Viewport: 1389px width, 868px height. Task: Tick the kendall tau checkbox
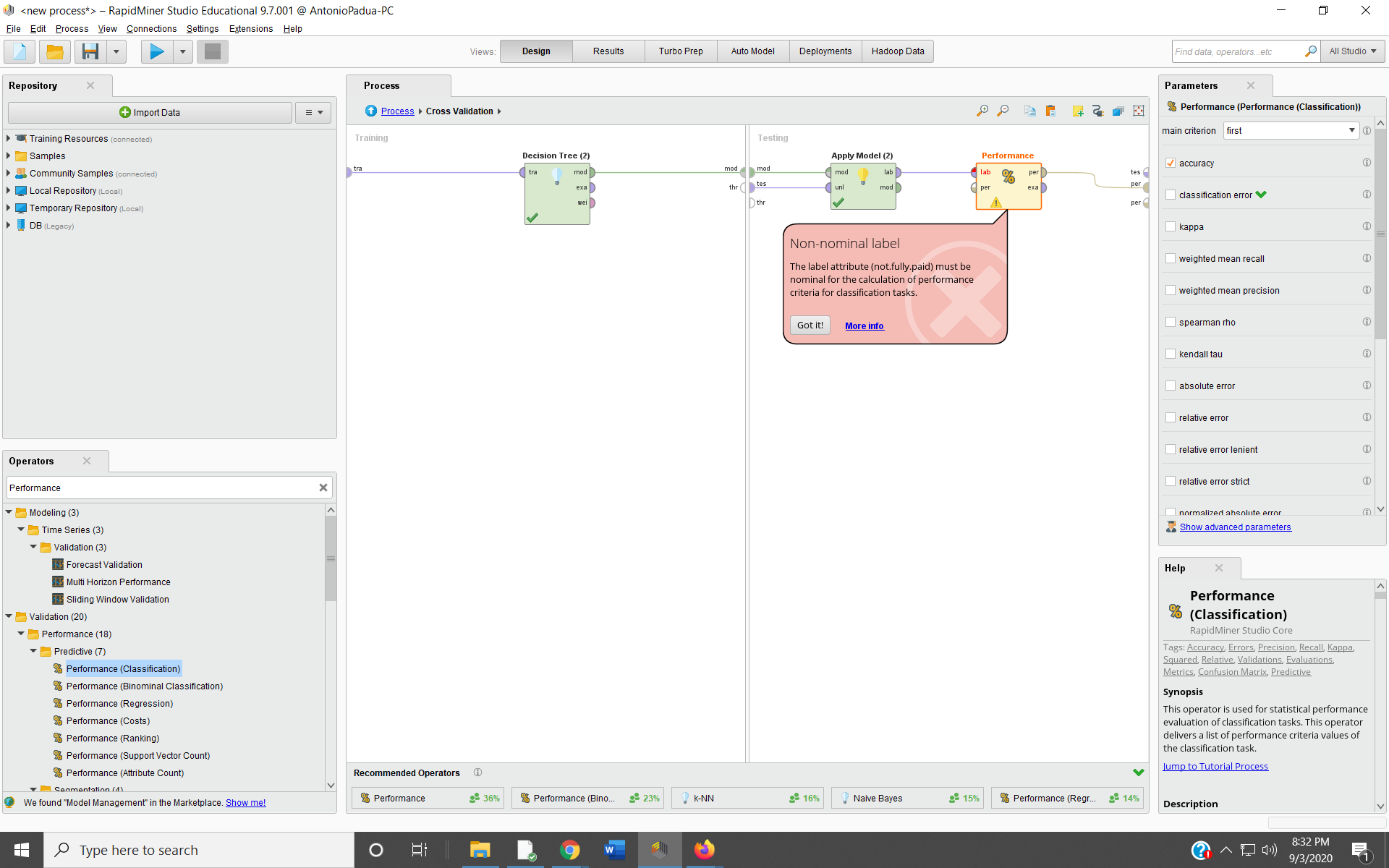point(1171,354)
